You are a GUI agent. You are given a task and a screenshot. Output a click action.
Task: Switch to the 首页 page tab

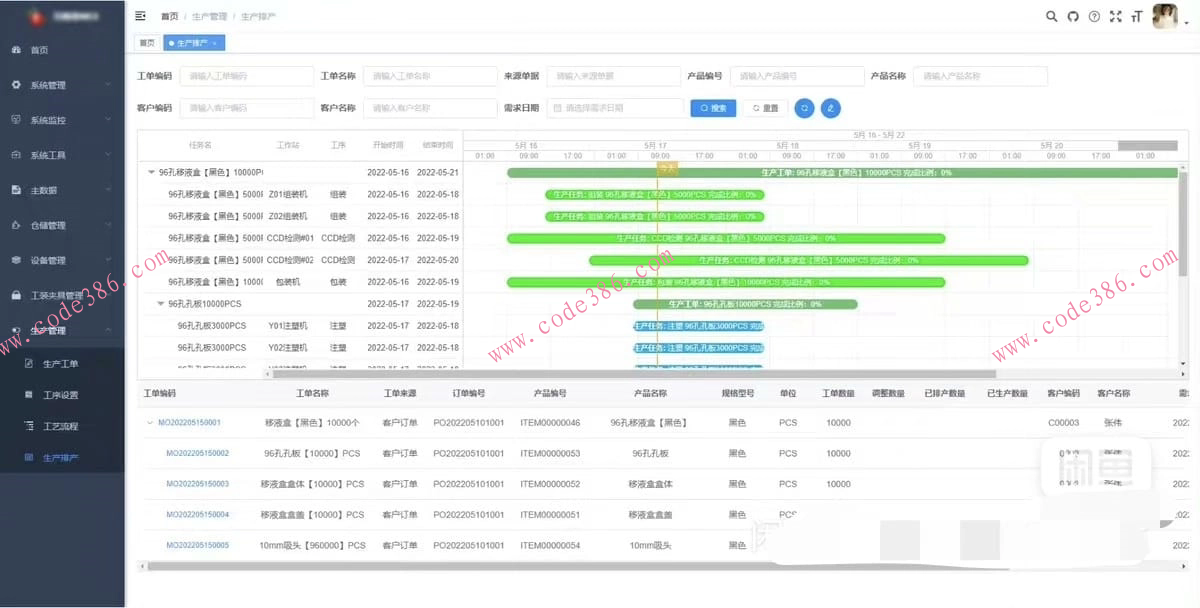tap(147, 43)
